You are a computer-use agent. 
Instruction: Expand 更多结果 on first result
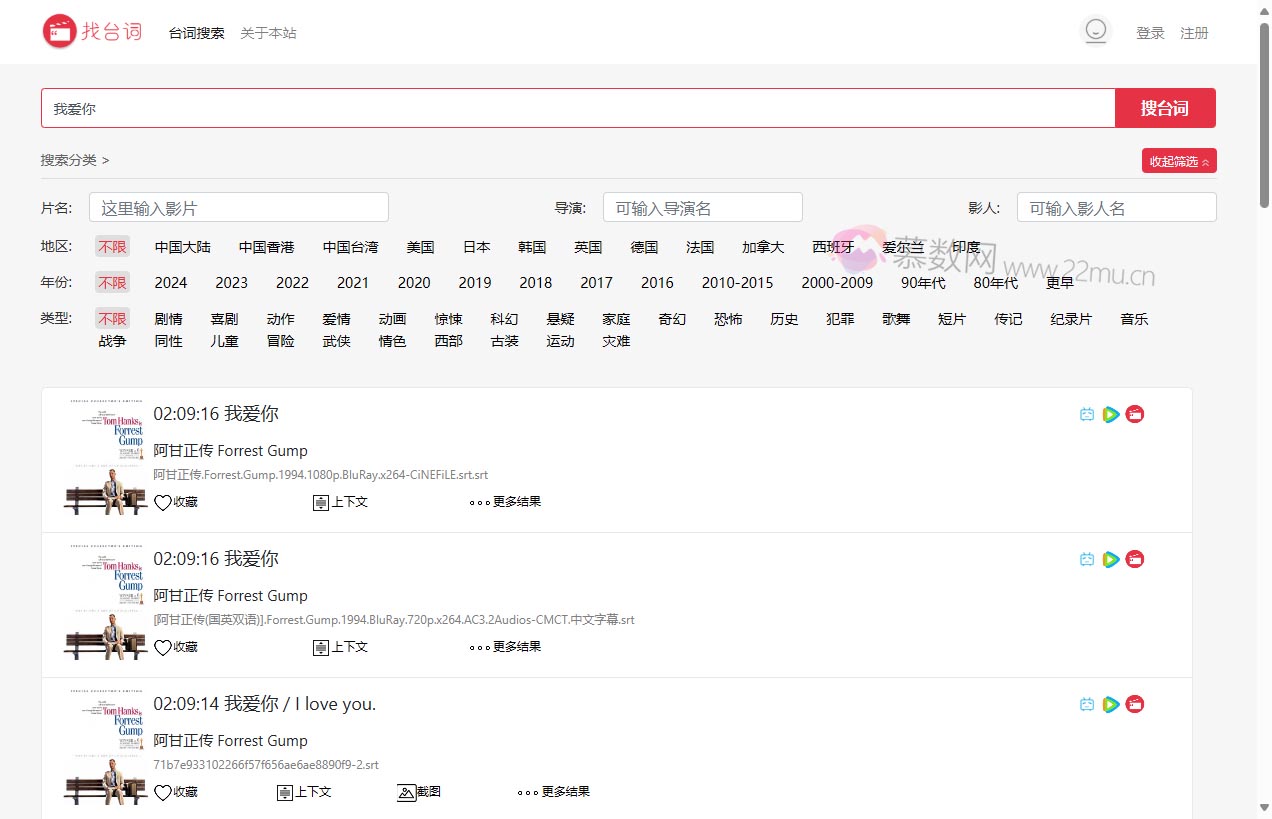[x=506, y=502]
